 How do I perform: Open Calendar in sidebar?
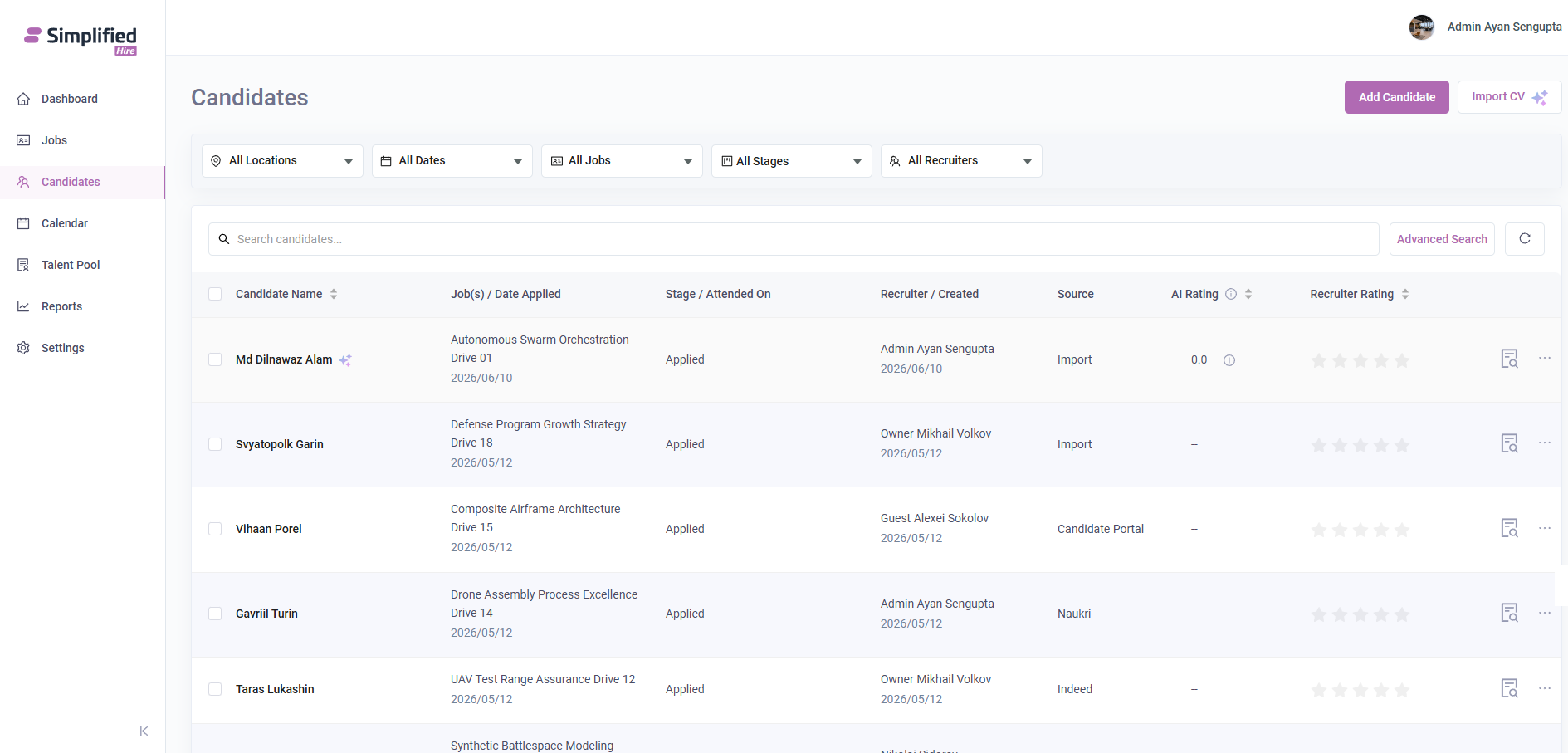coord(82,223)
